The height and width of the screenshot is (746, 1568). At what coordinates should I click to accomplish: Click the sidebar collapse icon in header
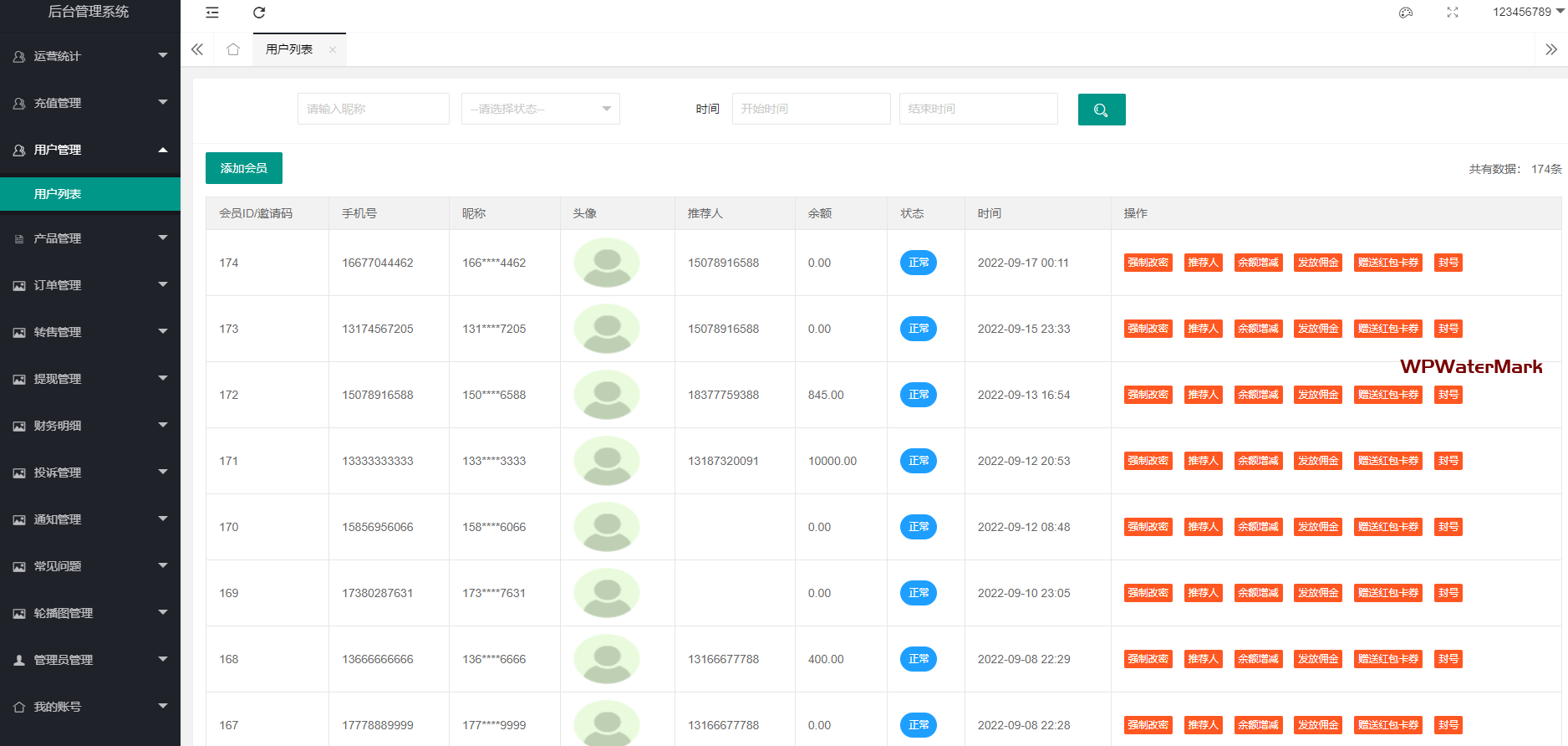[x=212, y=13]
